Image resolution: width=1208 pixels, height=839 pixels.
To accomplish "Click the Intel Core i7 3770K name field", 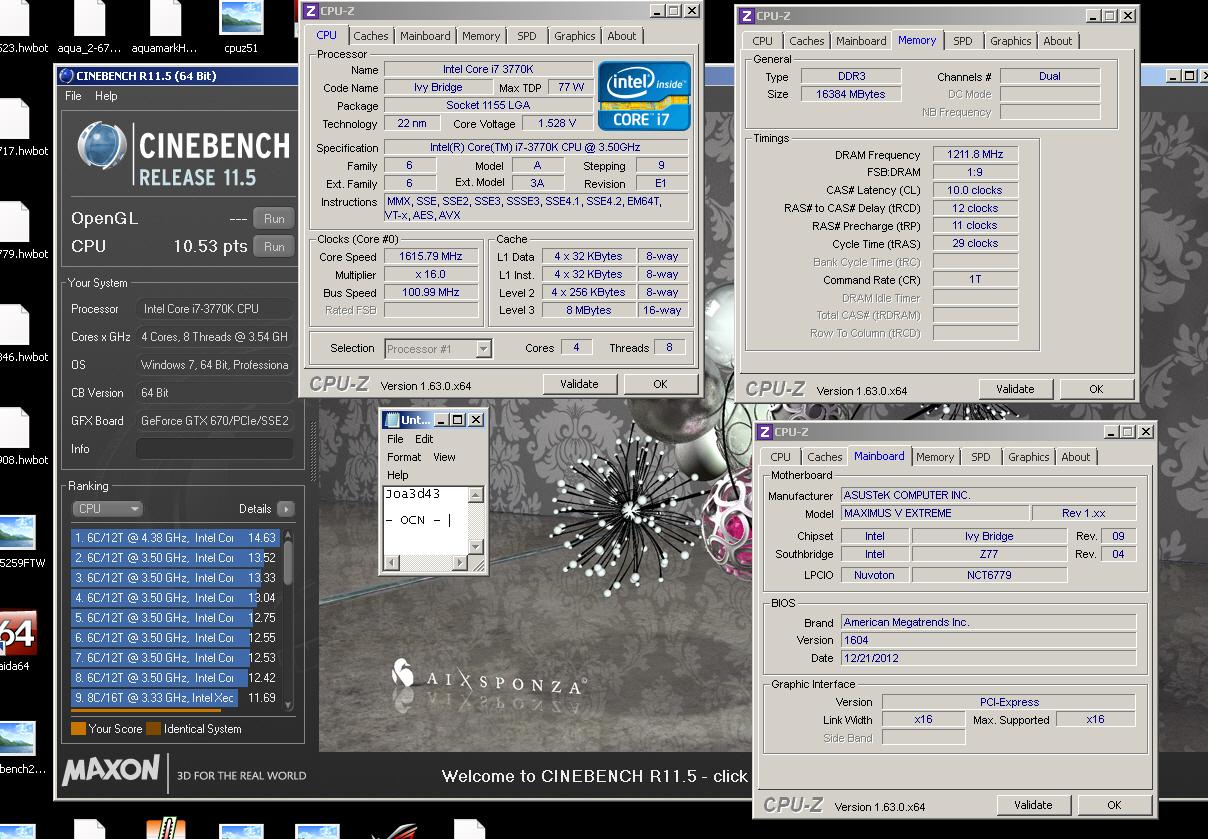I will click(487, 70).
